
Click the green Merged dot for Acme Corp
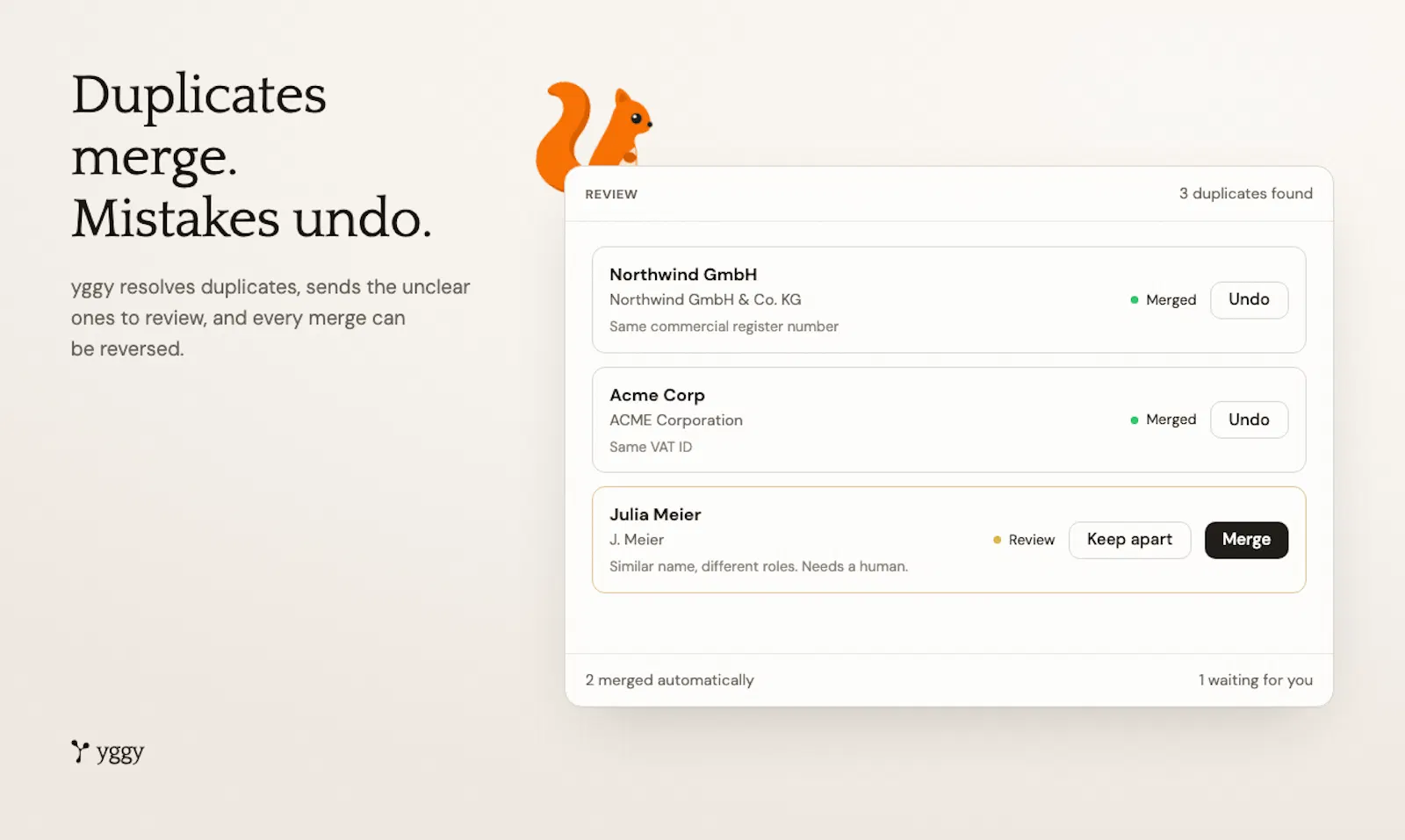pos(1135,420)
